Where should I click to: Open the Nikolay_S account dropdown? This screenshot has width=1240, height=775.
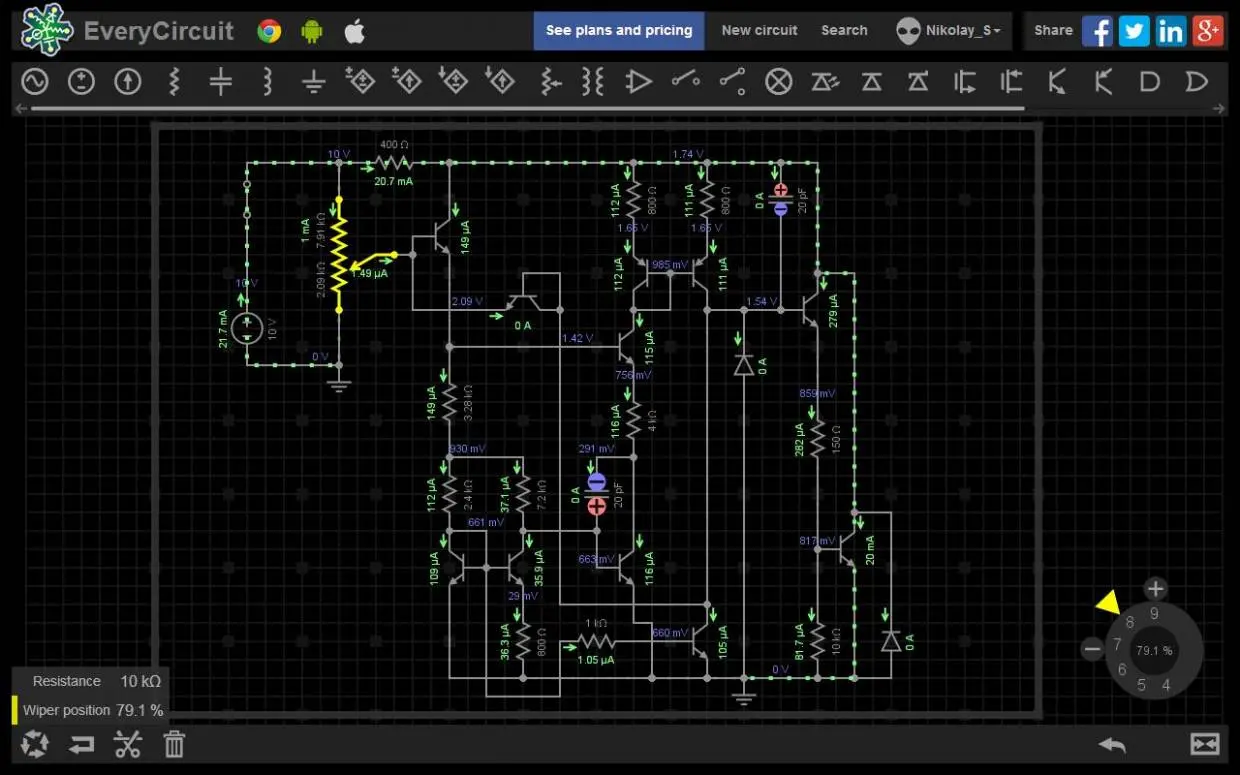[x=951, y=31]
